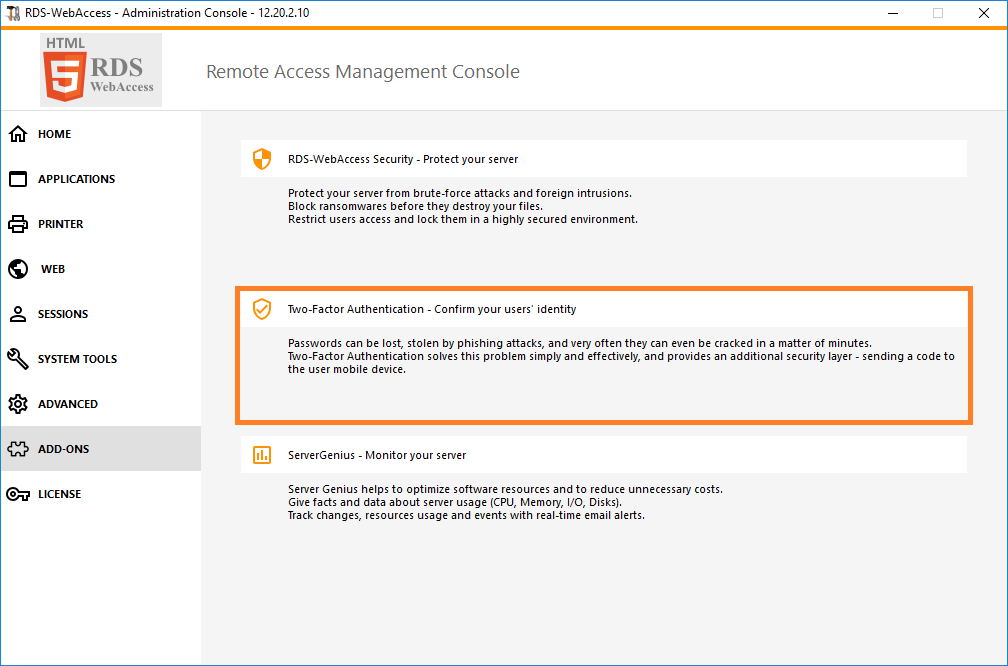1008x666 pixels.
Task: Click the License key icon
Action: (18, 494)
